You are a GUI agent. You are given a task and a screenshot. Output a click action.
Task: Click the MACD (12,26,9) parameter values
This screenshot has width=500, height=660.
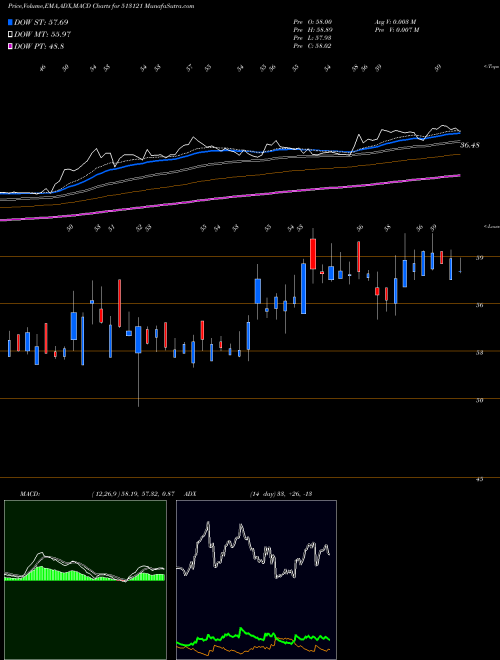coord(133,494)
